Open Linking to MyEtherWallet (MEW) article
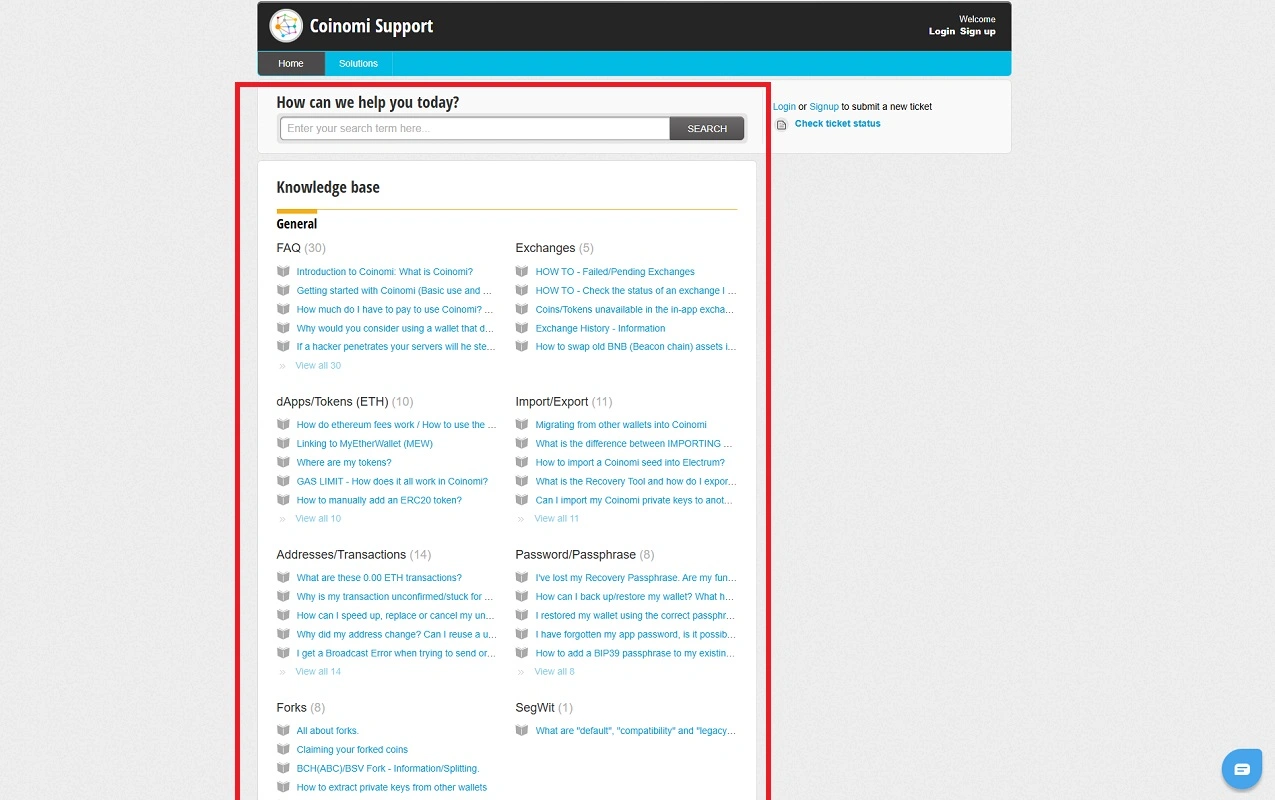Screen dimensions: 1275x800 click(x=364, y=444)
